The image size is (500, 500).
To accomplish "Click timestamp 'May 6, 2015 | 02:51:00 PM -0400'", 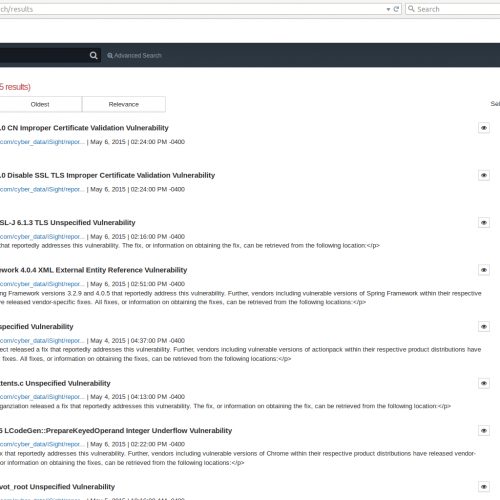I will (x=138, y=284).
